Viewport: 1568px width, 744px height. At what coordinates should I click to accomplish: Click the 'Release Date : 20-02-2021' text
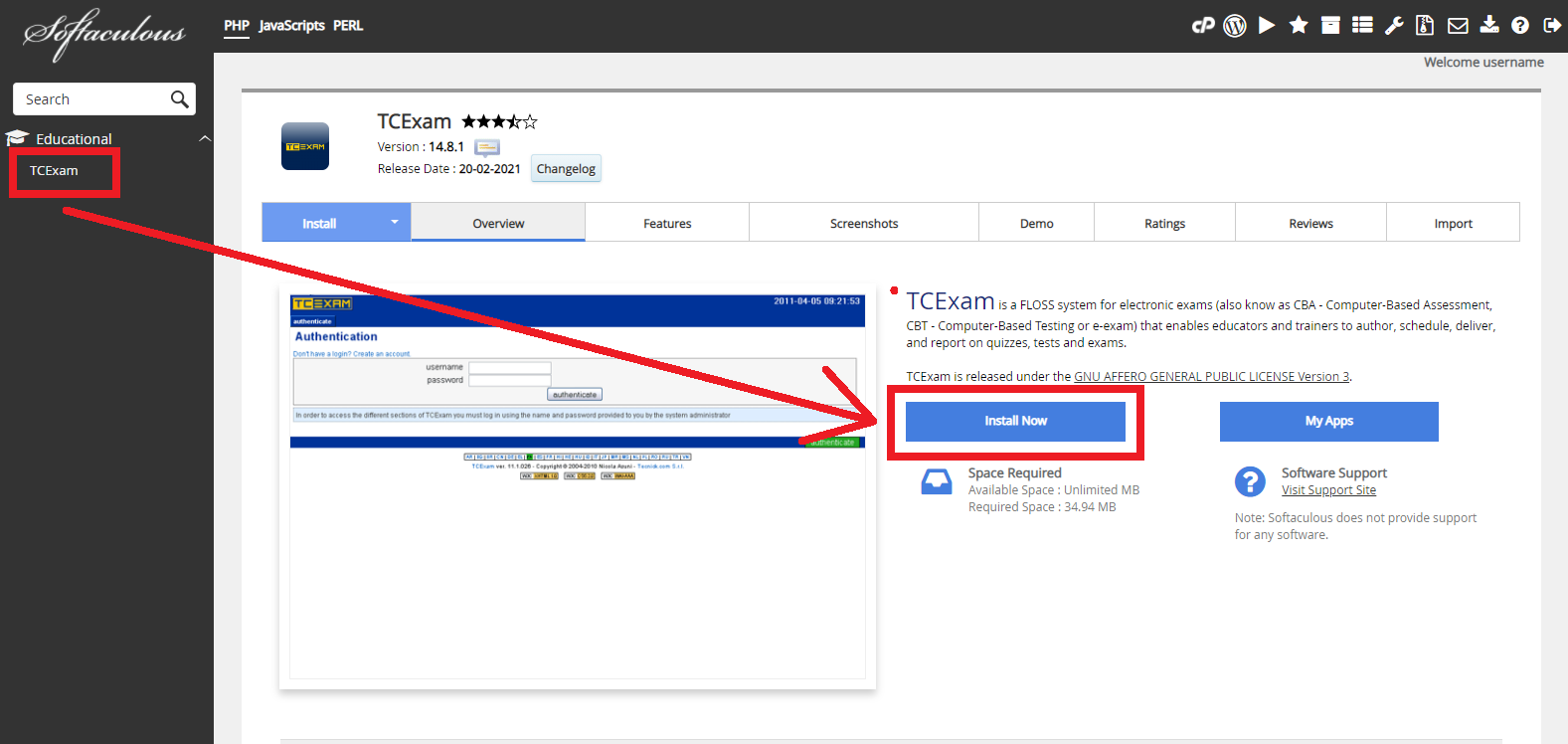point(448,169)
